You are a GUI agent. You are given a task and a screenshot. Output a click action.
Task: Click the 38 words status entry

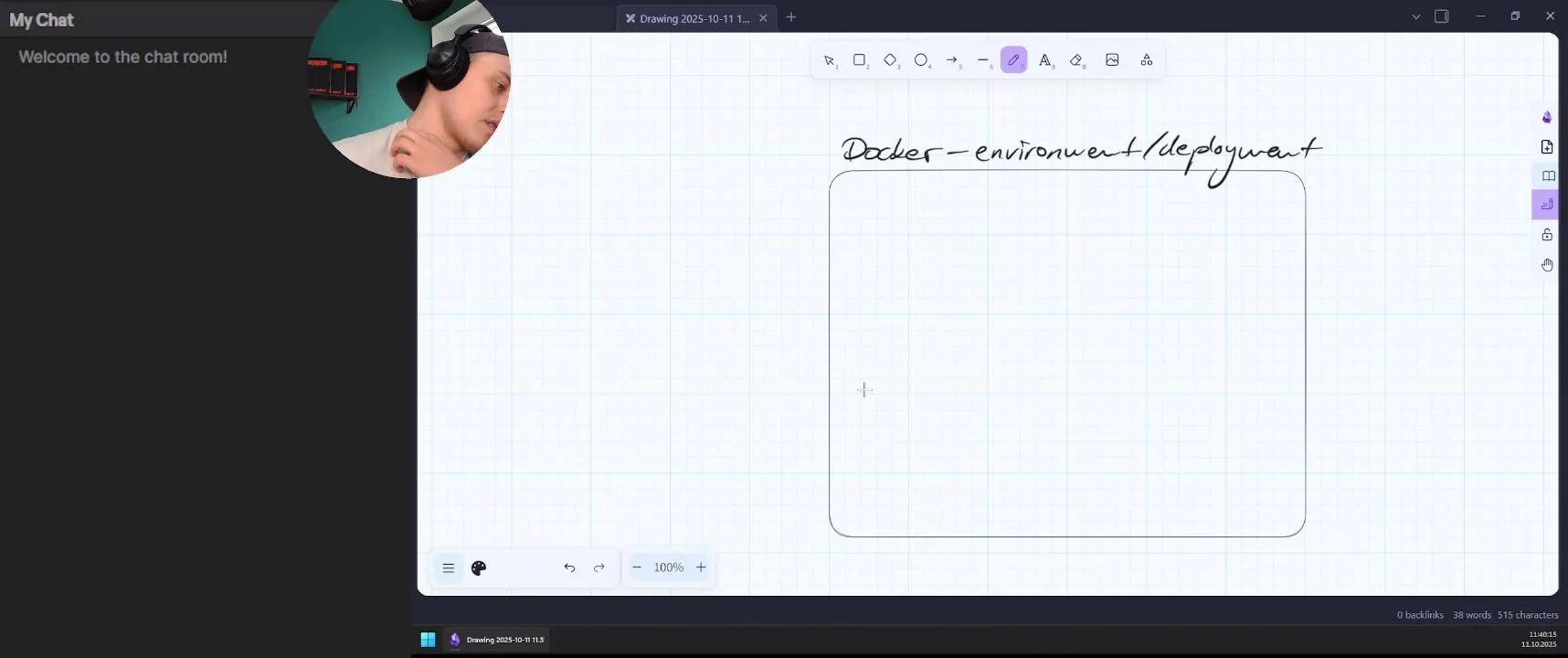[x=1472, y=615]
